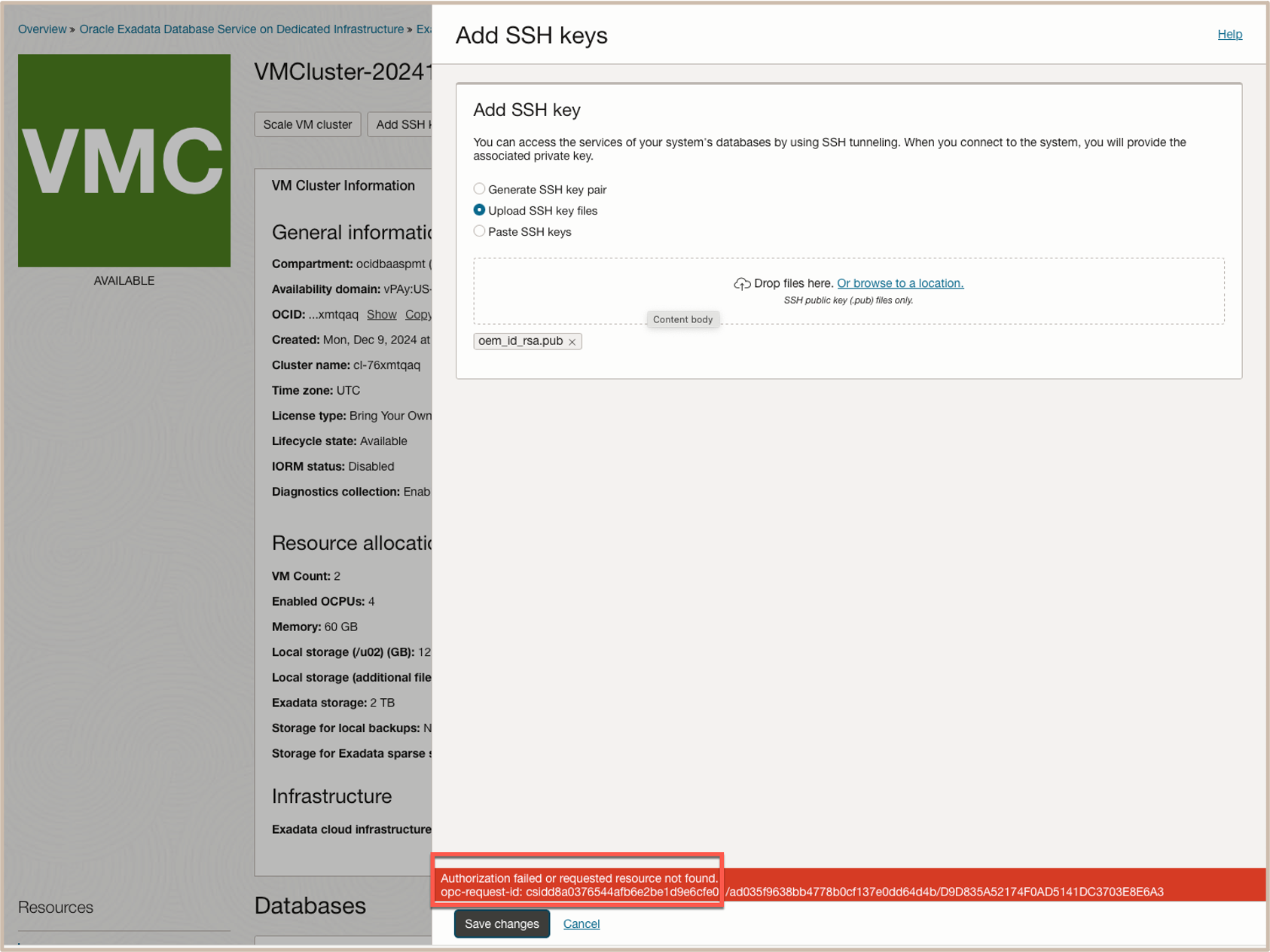Click the Memory 60 GB text

click(315, 627)
